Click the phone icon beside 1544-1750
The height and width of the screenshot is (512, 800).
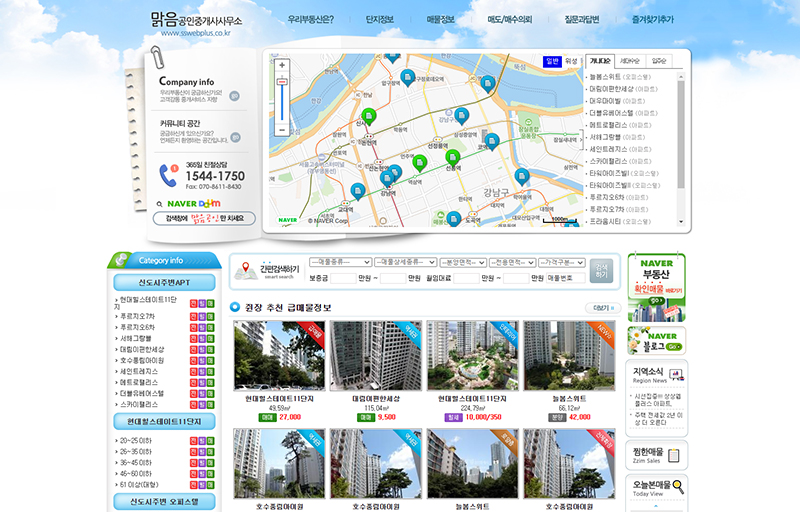coord(168,175)
